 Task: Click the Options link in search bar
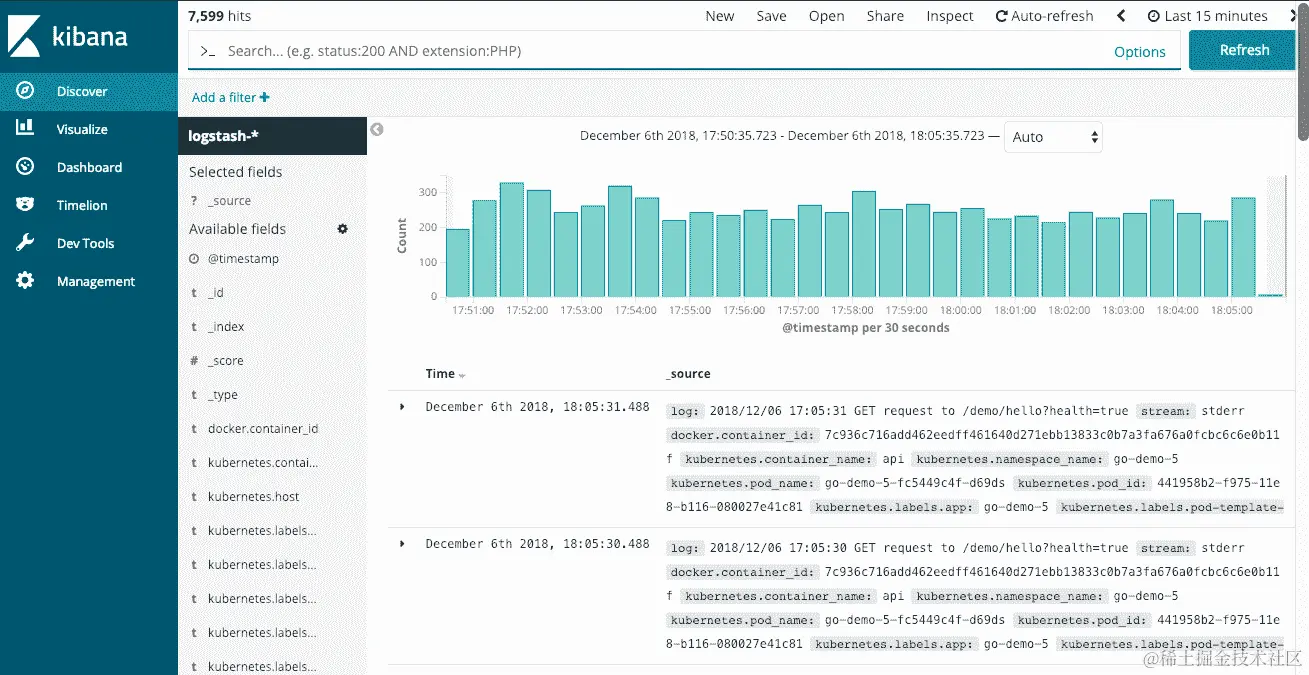click(1140, 52)
